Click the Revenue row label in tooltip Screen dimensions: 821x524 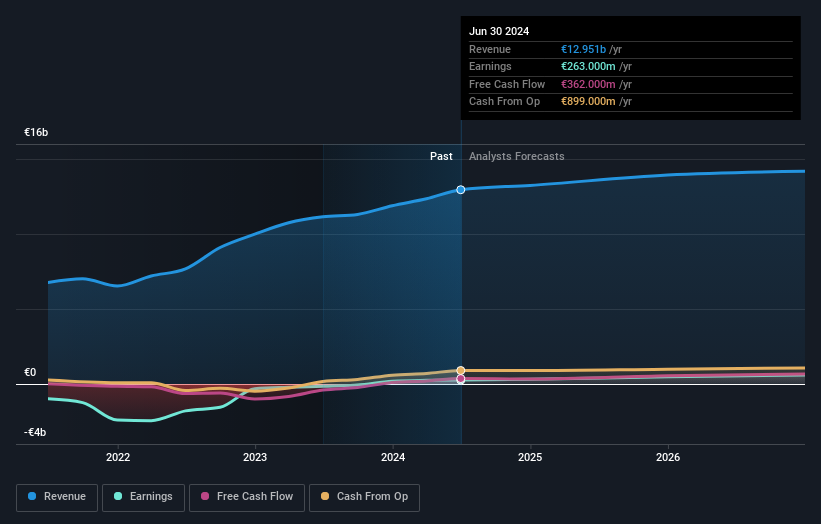[490, 49]
